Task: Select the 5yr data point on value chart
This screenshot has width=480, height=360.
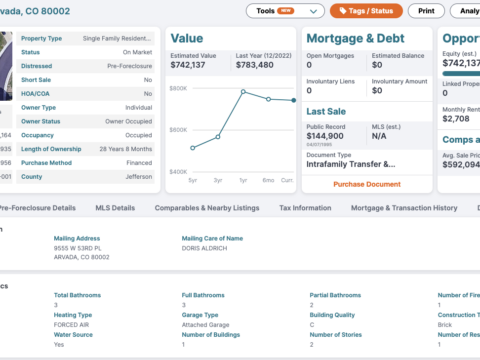Action: [x=193, y=148]
